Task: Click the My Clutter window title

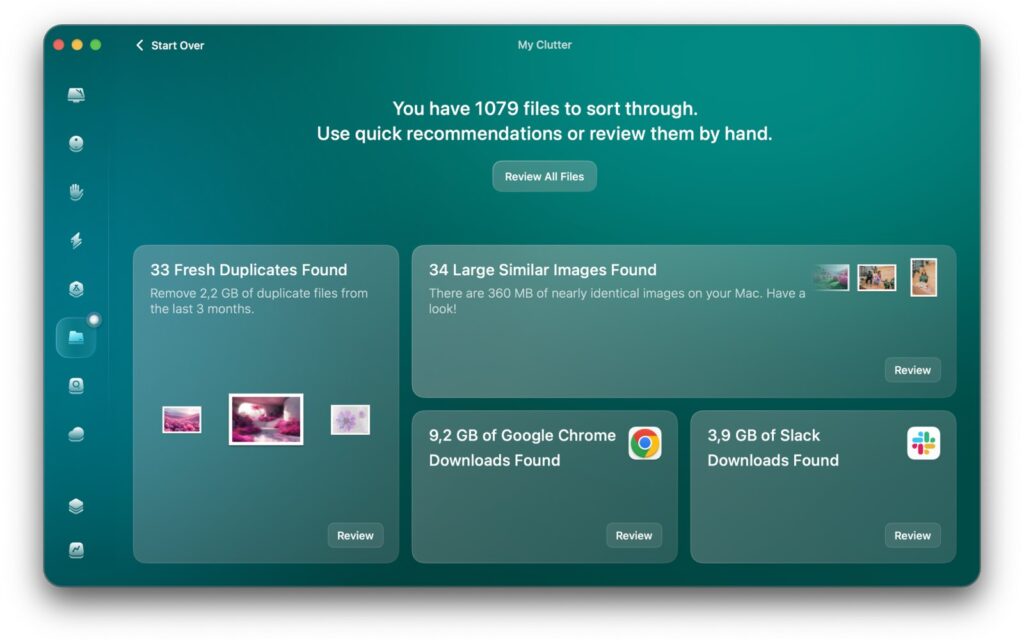Action: [545, 44]
